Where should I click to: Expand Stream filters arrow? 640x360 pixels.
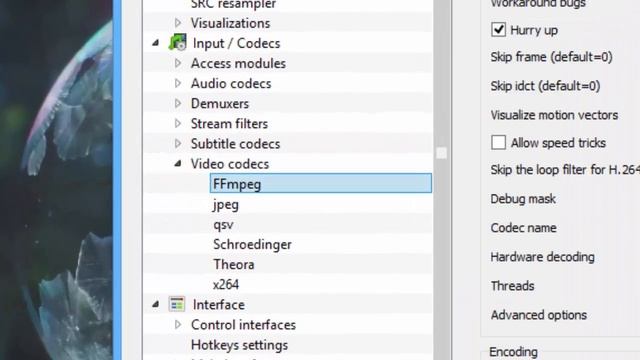[x=178, y=123]
